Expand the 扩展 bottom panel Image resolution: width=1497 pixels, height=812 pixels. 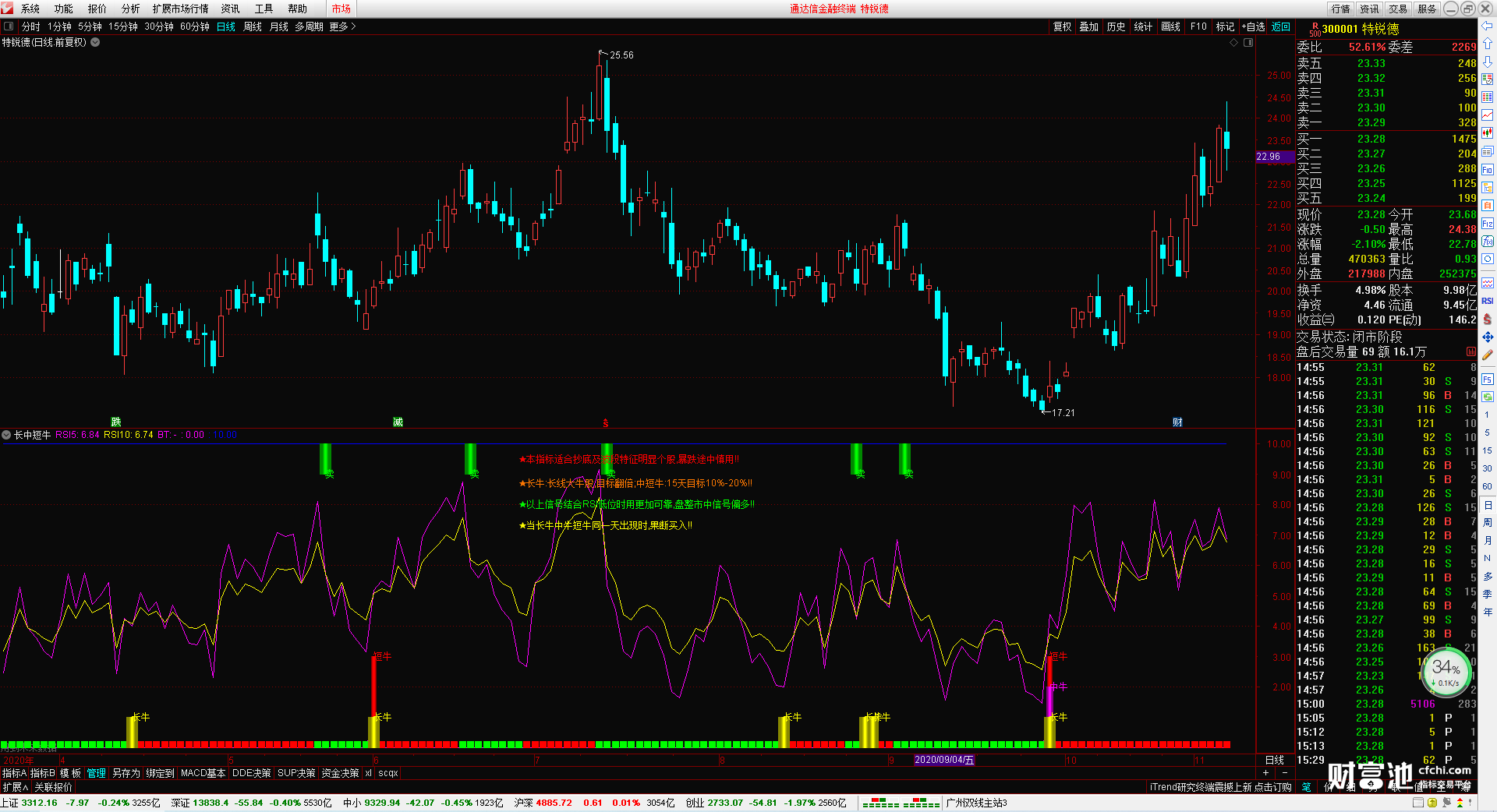15,787
